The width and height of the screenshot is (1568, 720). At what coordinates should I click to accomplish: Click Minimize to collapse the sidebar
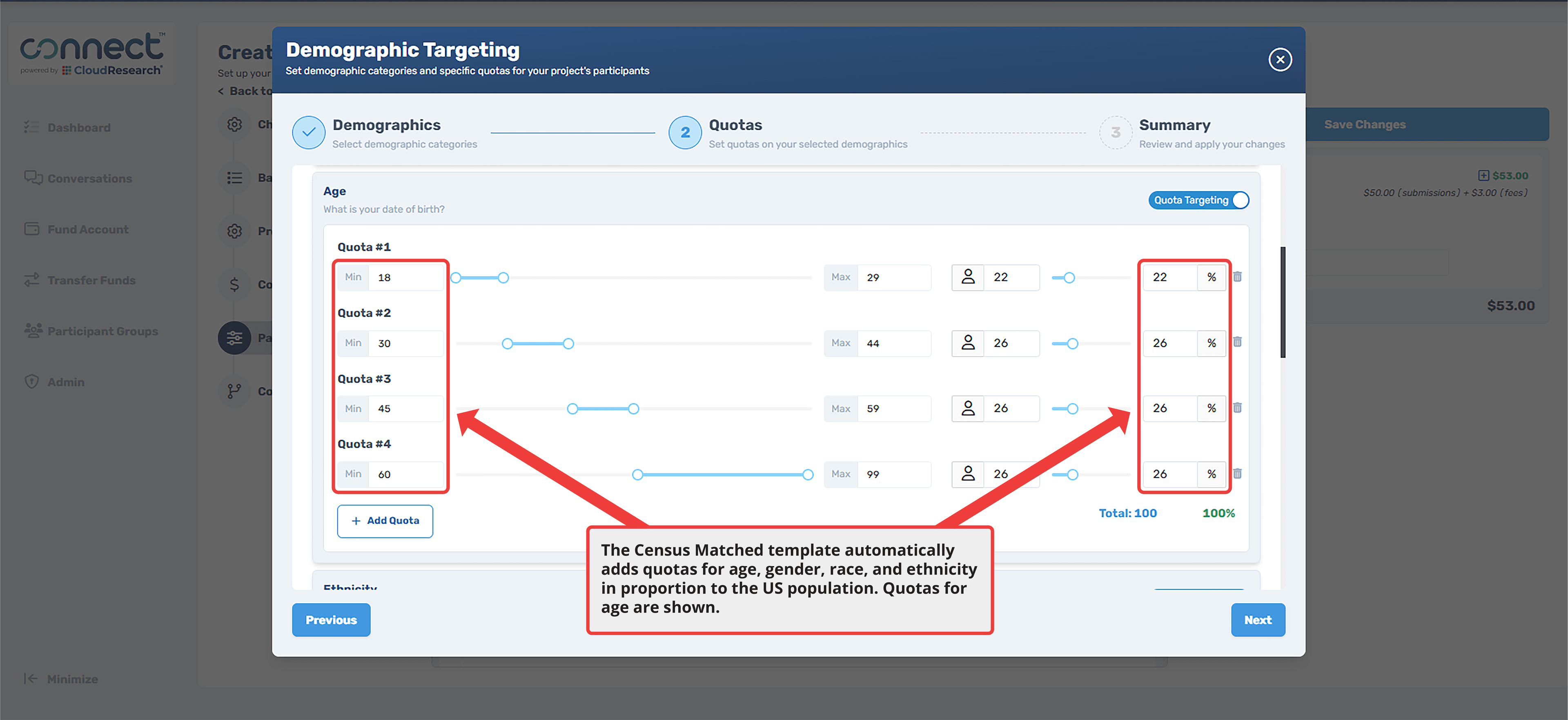click(x=61, y=679)
